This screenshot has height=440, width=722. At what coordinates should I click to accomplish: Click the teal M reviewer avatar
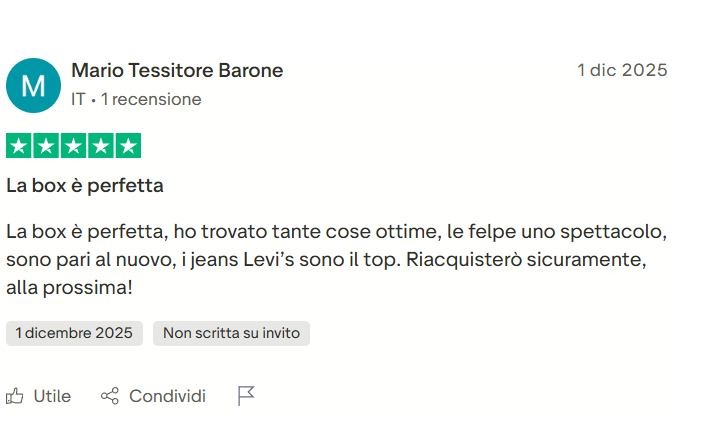point(33,85)
